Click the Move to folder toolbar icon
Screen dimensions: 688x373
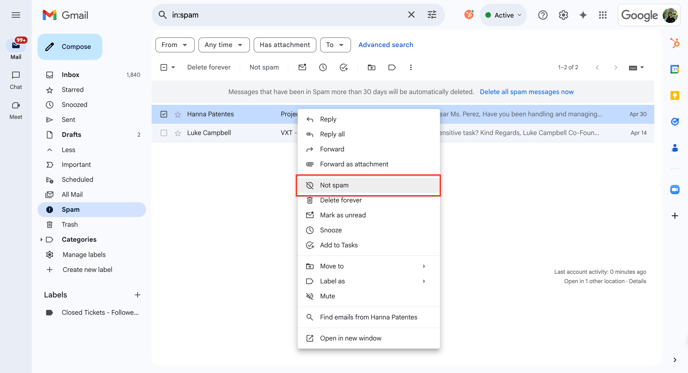click(372, 68)
